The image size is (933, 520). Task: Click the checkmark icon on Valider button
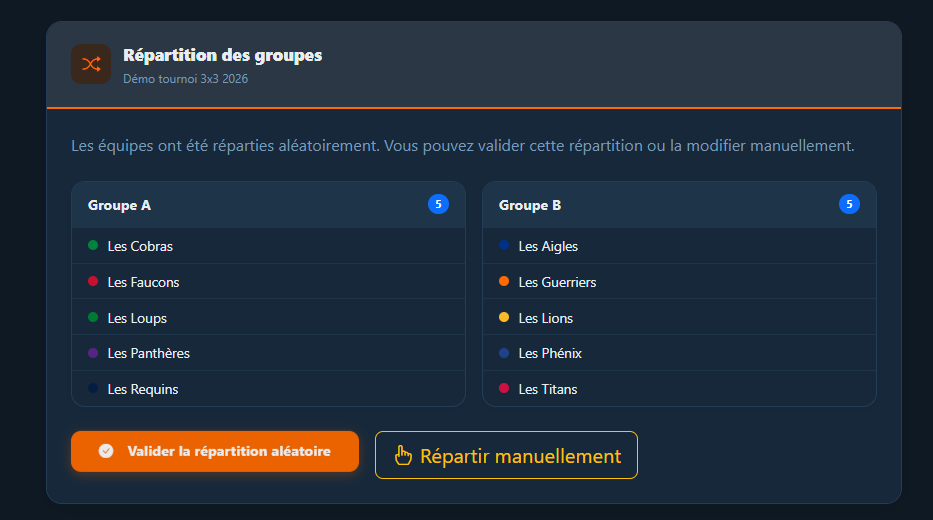tap(106, 451)
